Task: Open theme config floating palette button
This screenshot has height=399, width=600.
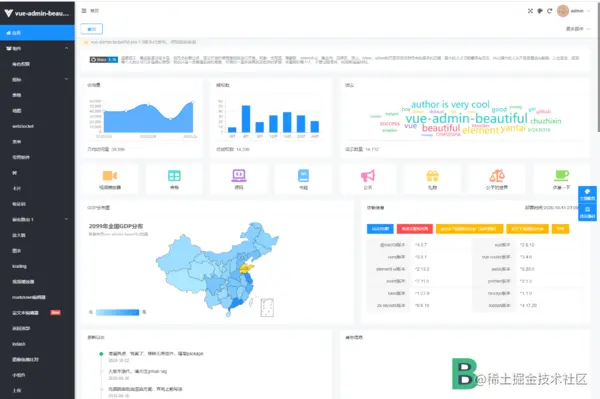Action: click(x=587, y=195)
